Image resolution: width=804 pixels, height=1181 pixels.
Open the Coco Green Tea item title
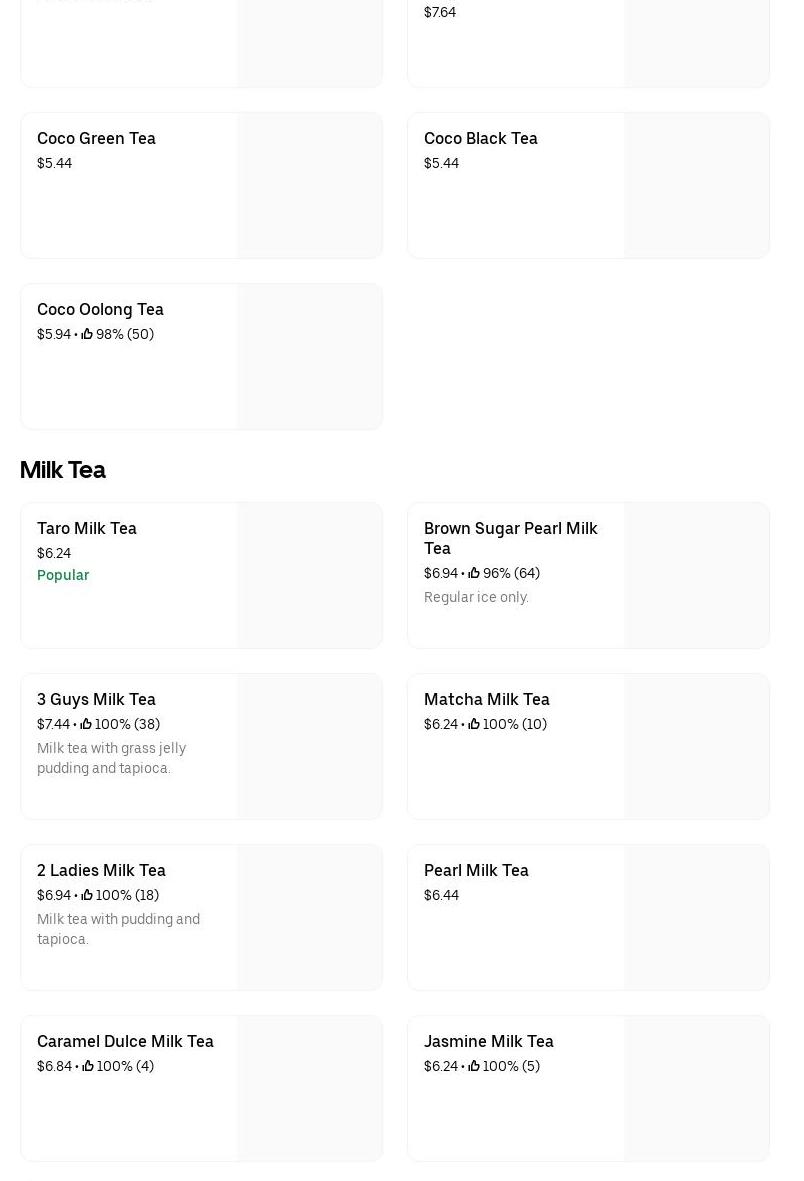point(96,138)
